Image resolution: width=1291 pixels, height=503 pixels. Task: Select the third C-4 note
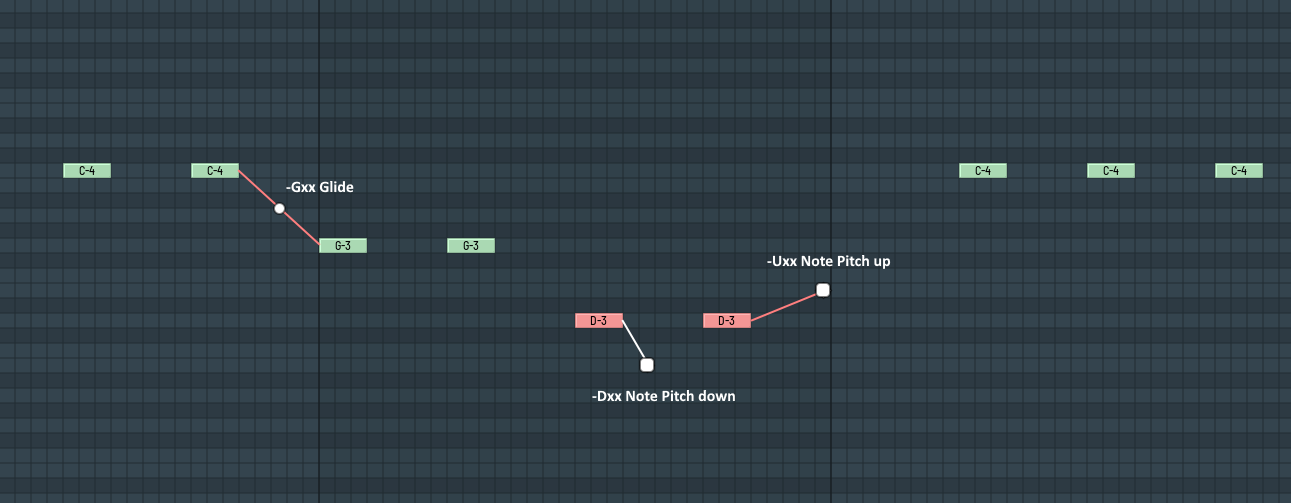click(983, 171)
